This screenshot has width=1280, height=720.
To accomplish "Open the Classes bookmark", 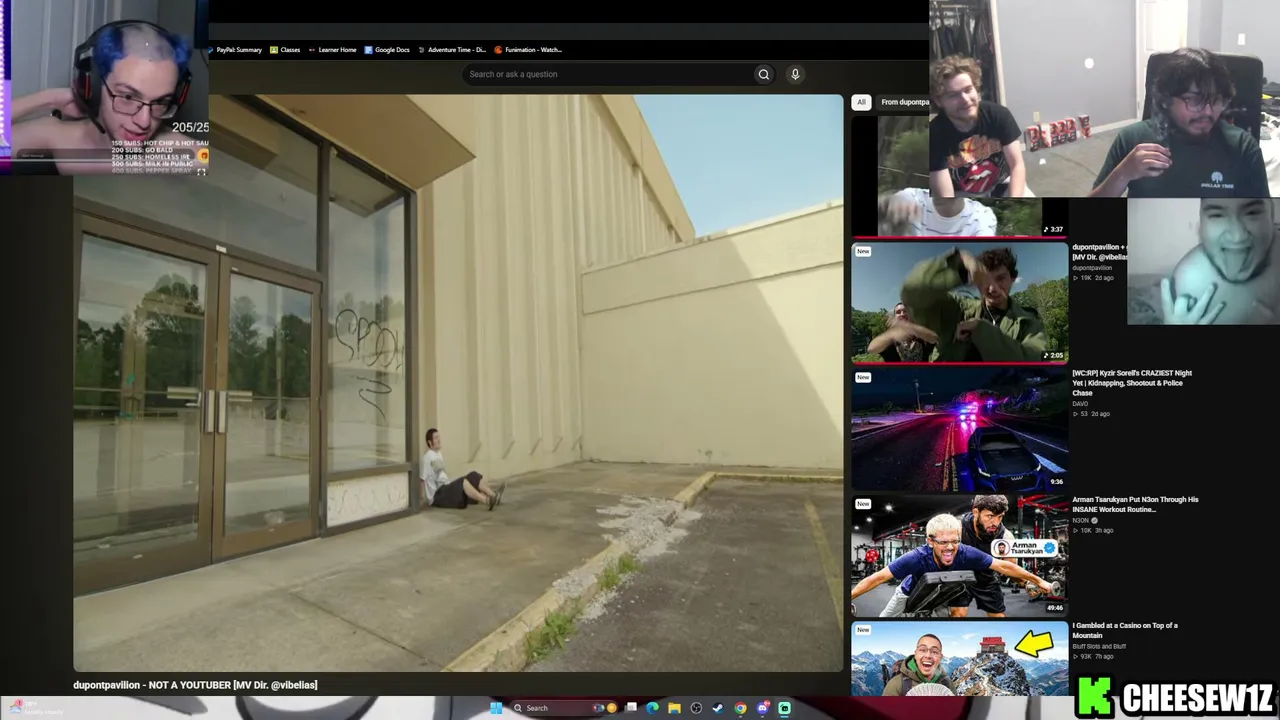I will click(285, 50).
